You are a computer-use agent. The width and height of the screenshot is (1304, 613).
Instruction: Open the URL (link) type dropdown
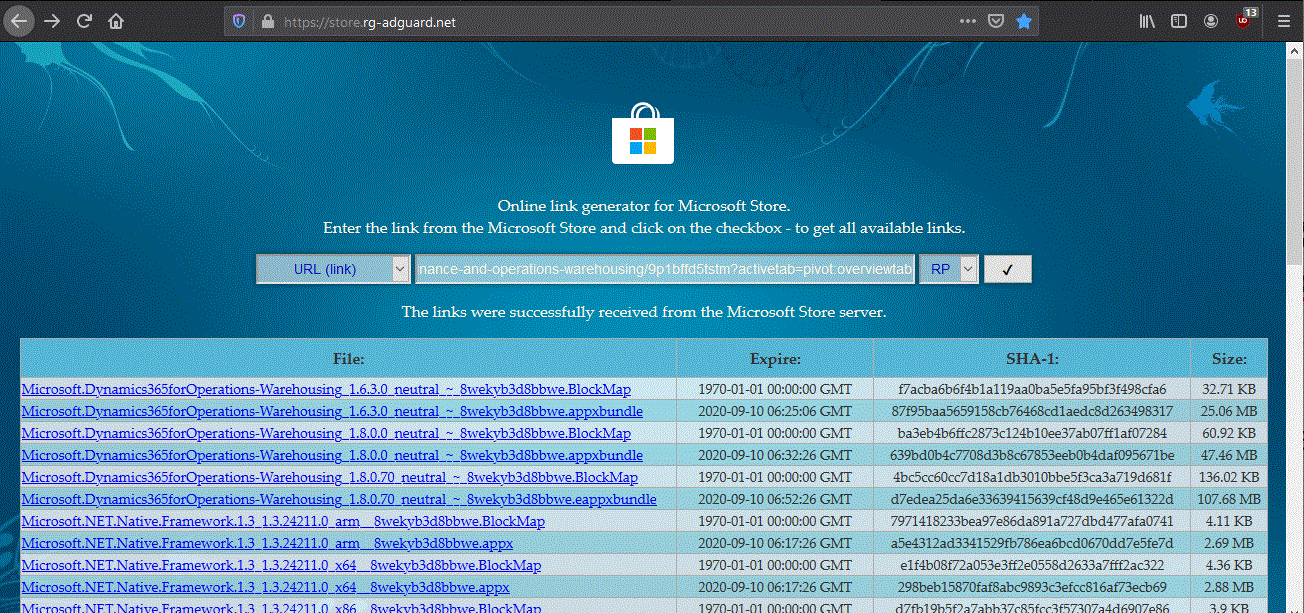pos(333,269)
